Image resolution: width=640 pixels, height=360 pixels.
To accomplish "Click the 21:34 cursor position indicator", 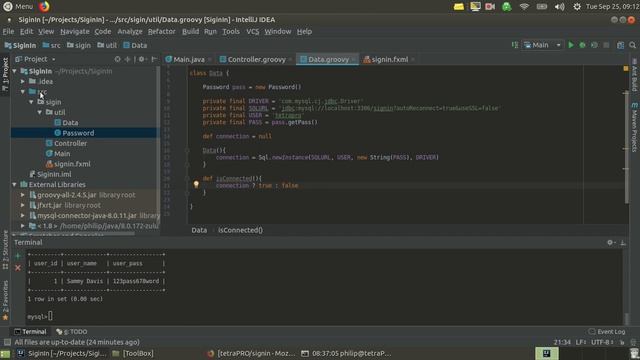I will click(x=562, y=342).
